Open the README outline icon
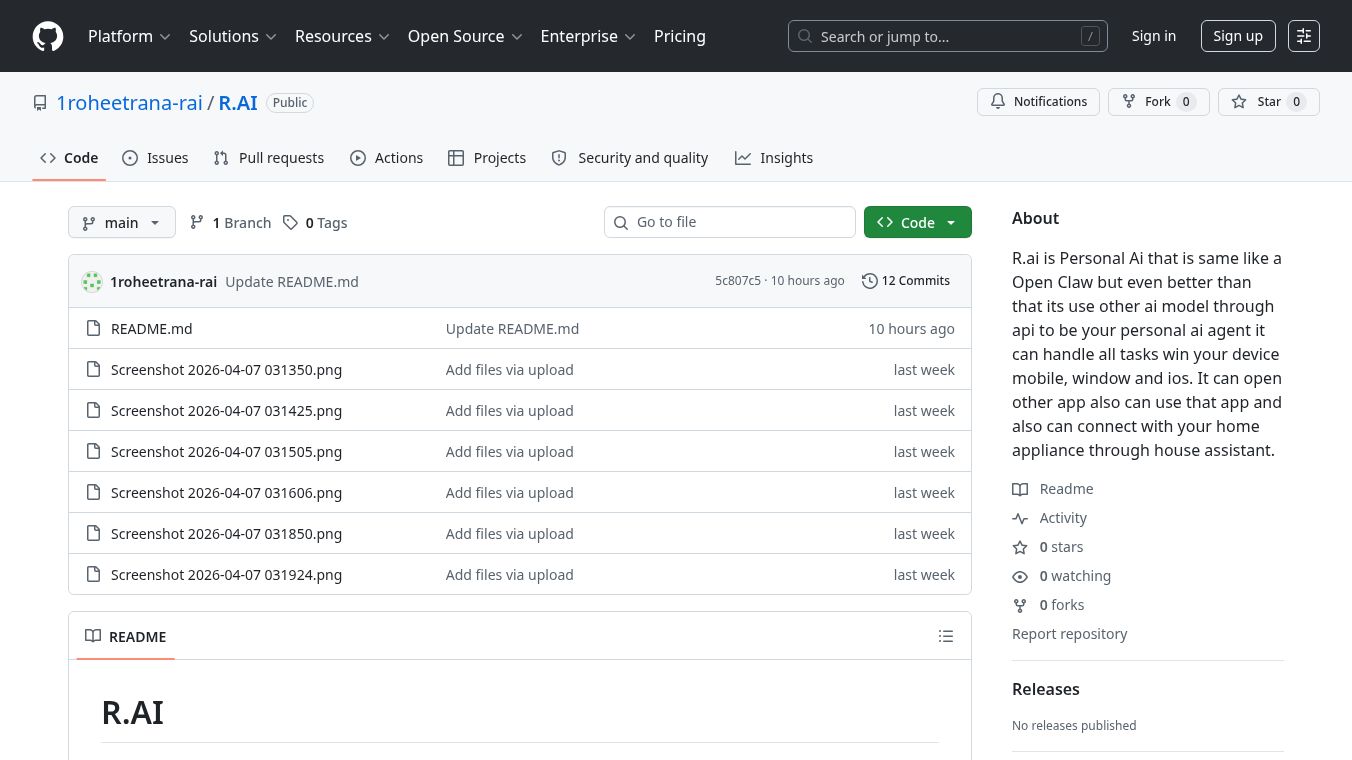The width and height of the screenshot is (1352, 760). pos(946,636)
